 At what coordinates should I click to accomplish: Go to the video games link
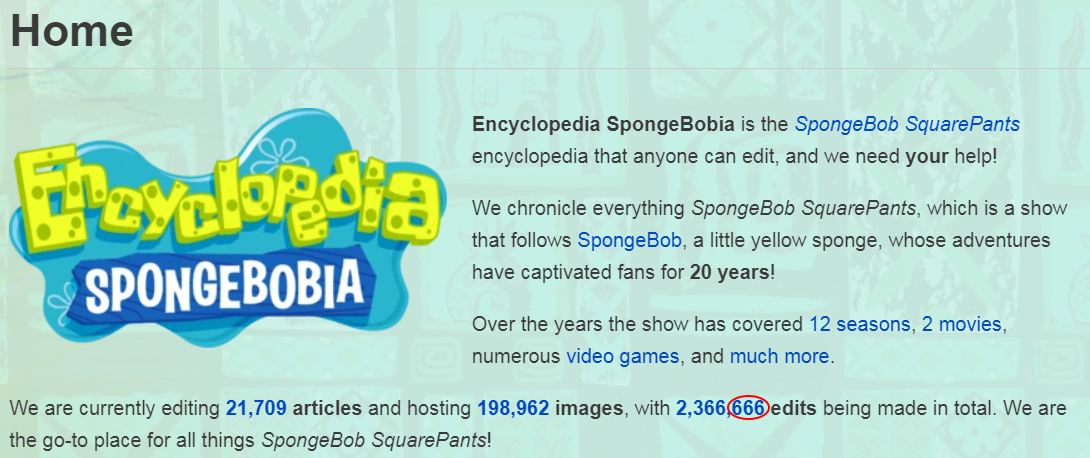pos(622,357)
